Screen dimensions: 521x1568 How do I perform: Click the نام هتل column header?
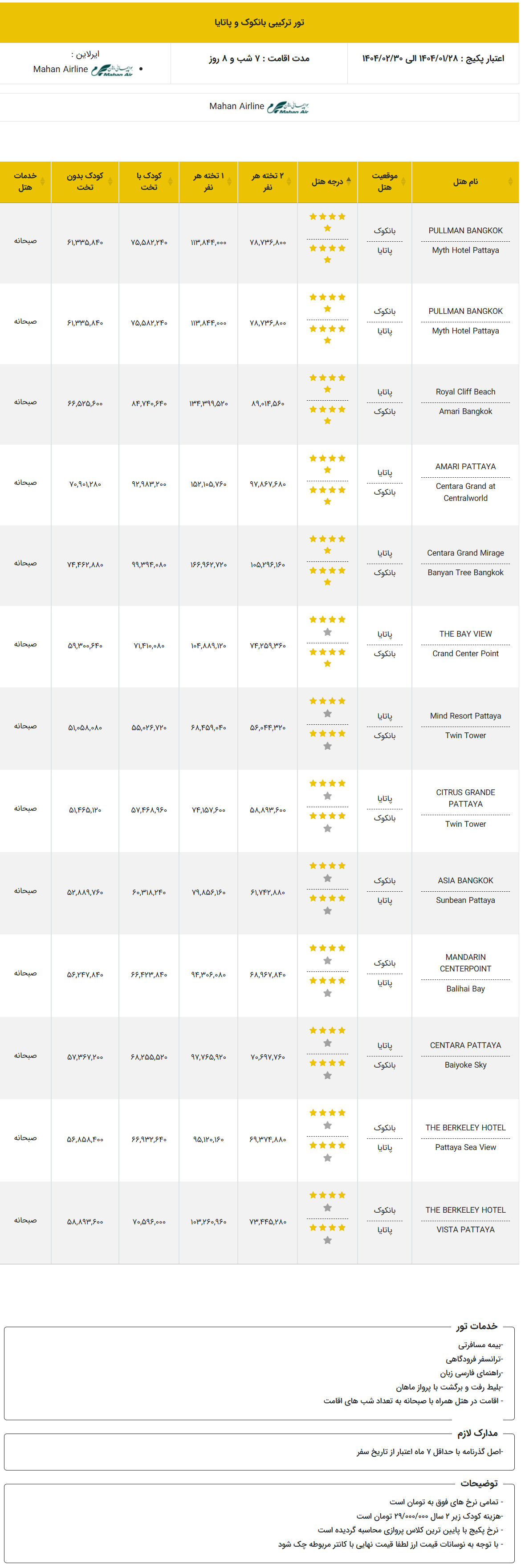tap(466, 182)
